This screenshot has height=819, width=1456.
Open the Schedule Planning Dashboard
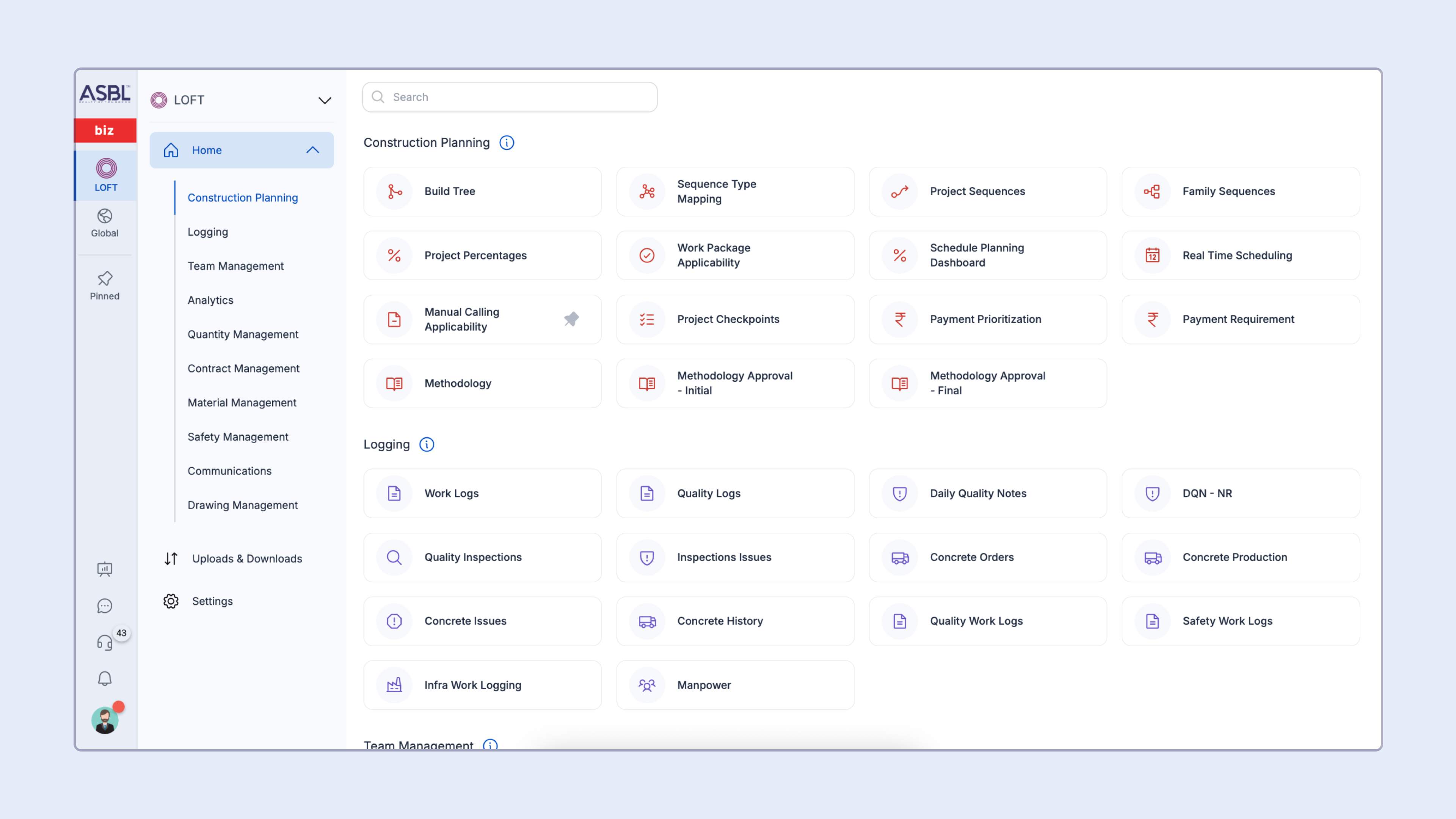[987, 255]
